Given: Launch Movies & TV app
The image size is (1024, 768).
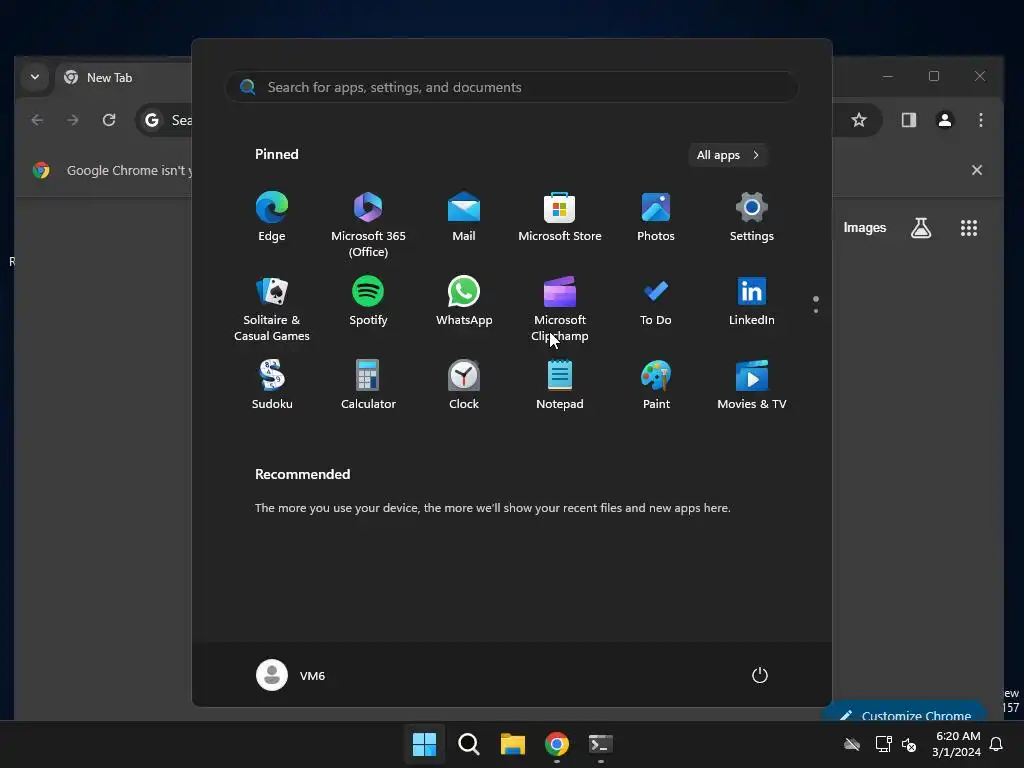Looking at the screenshot, I should point(752,385).
